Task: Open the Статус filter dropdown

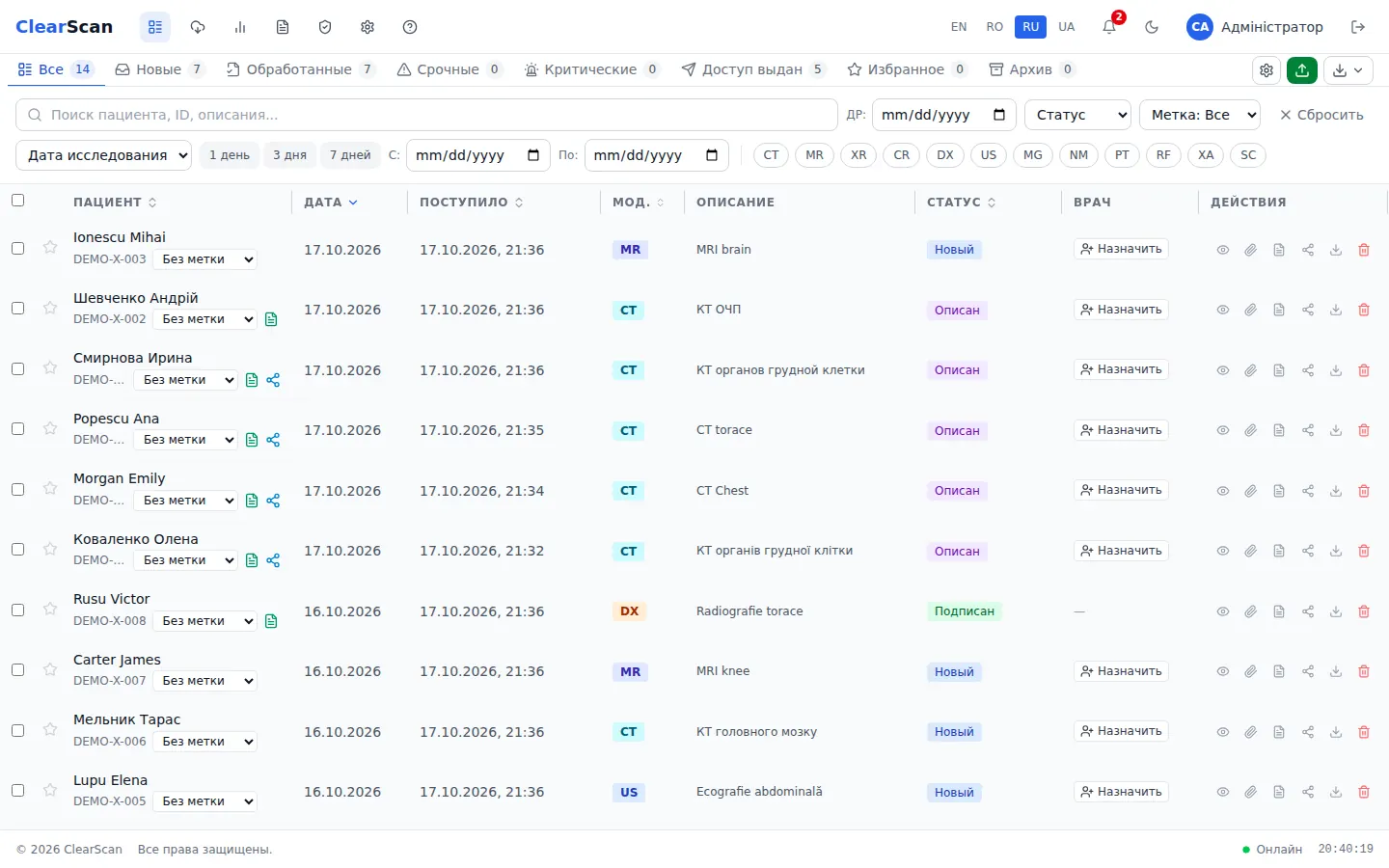Action: click(1077, 115)
